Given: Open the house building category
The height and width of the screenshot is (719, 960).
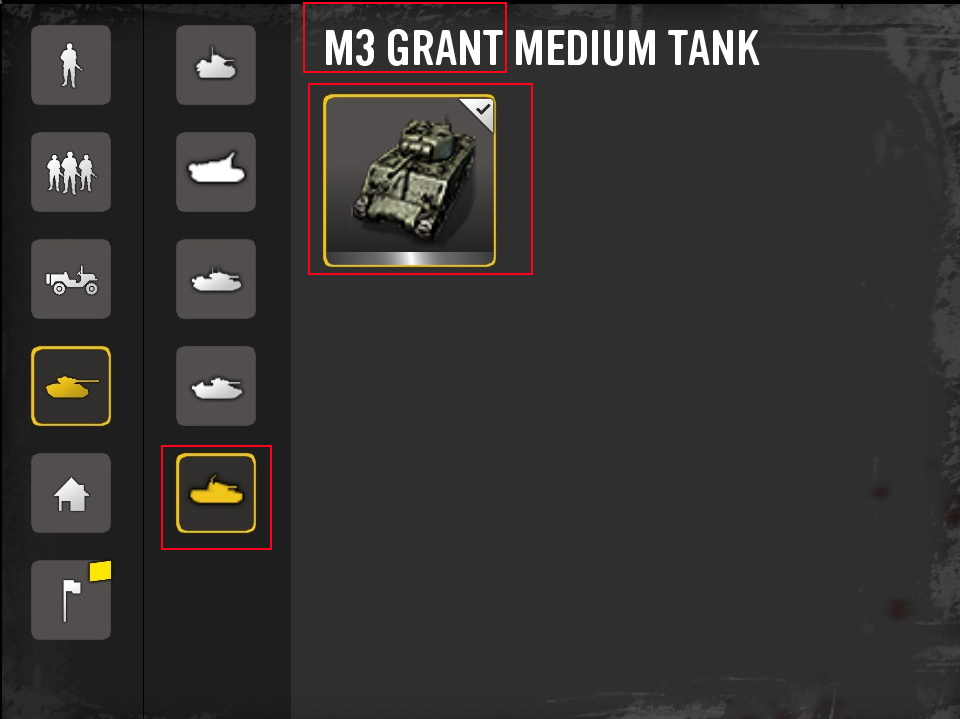Looking at the screenshot, I should pos(71,493).
